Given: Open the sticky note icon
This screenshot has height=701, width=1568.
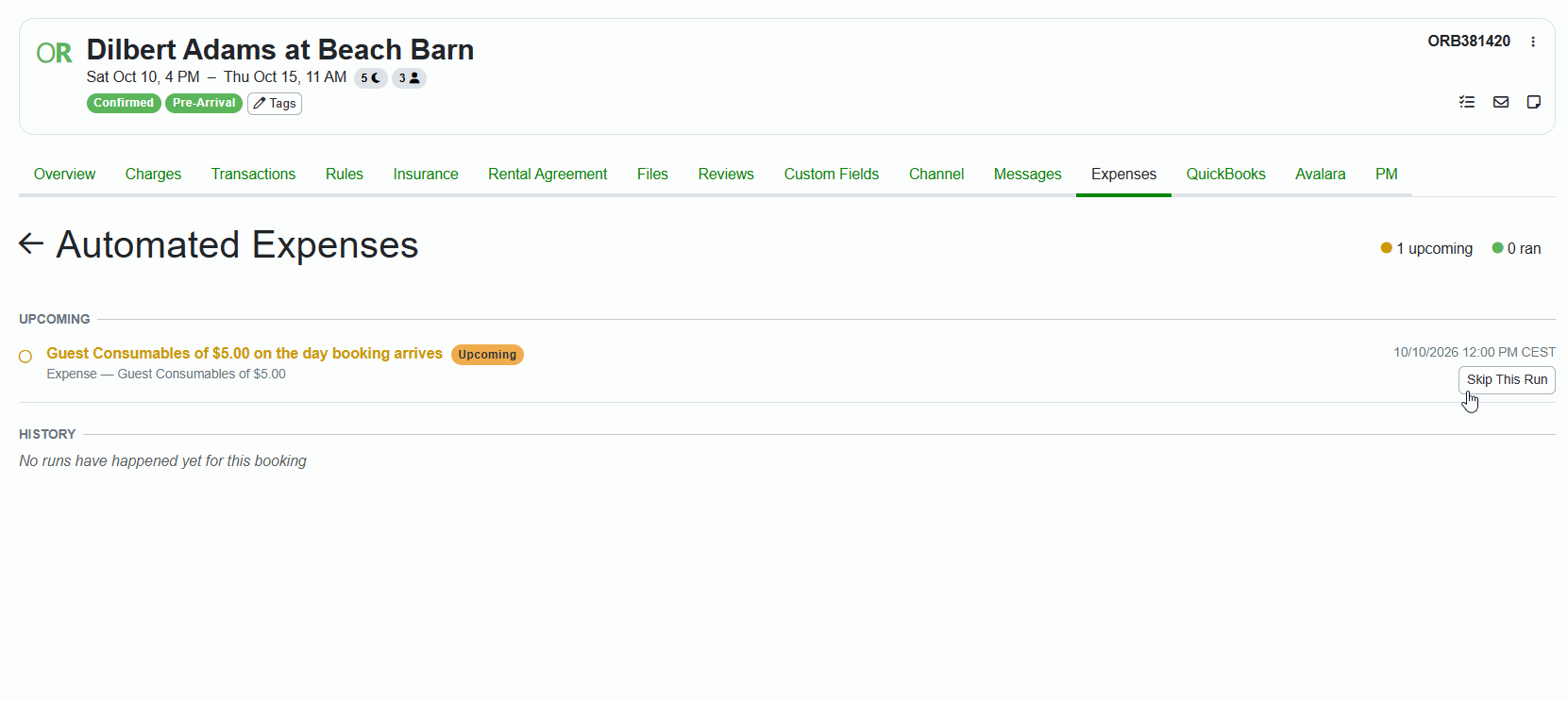Looking at the screenshot, I should [1534, 102].
